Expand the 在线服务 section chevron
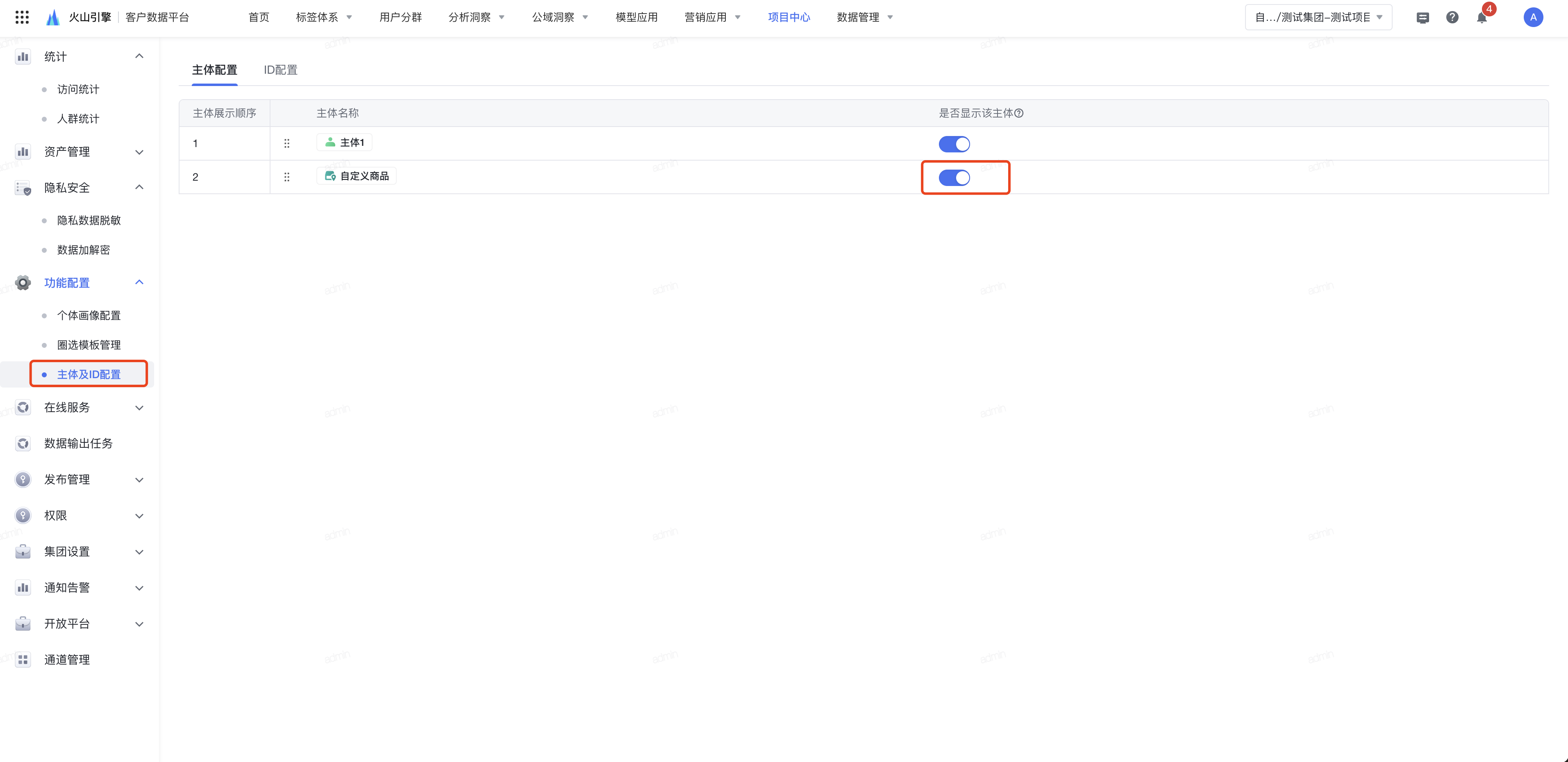The width and height of the screenshot is (1568, 762). (139, 408)
